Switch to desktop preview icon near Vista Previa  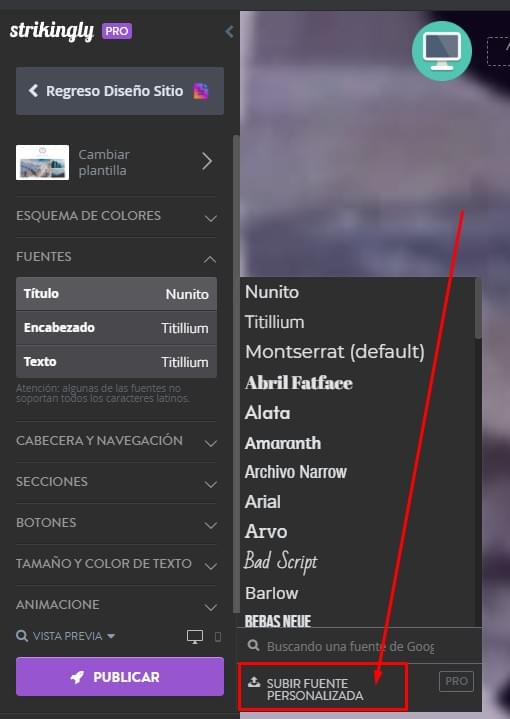pos(195,636)
